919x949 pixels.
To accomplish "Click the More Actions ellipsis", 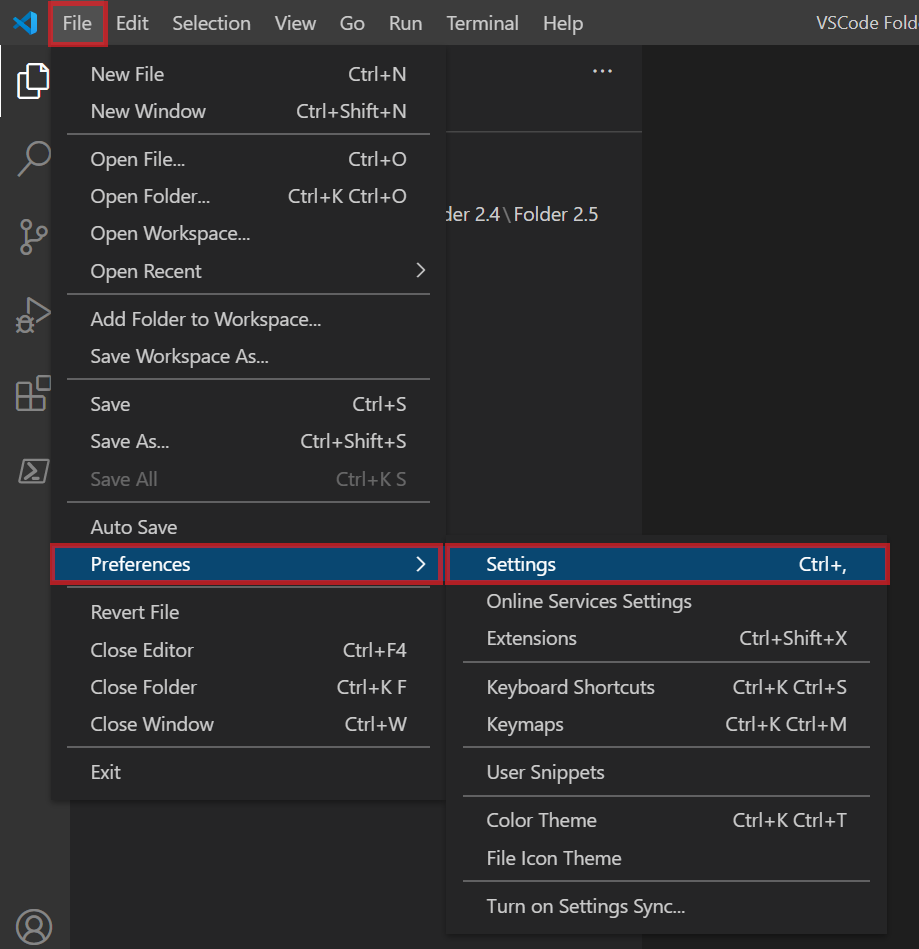I will [602, 69].
